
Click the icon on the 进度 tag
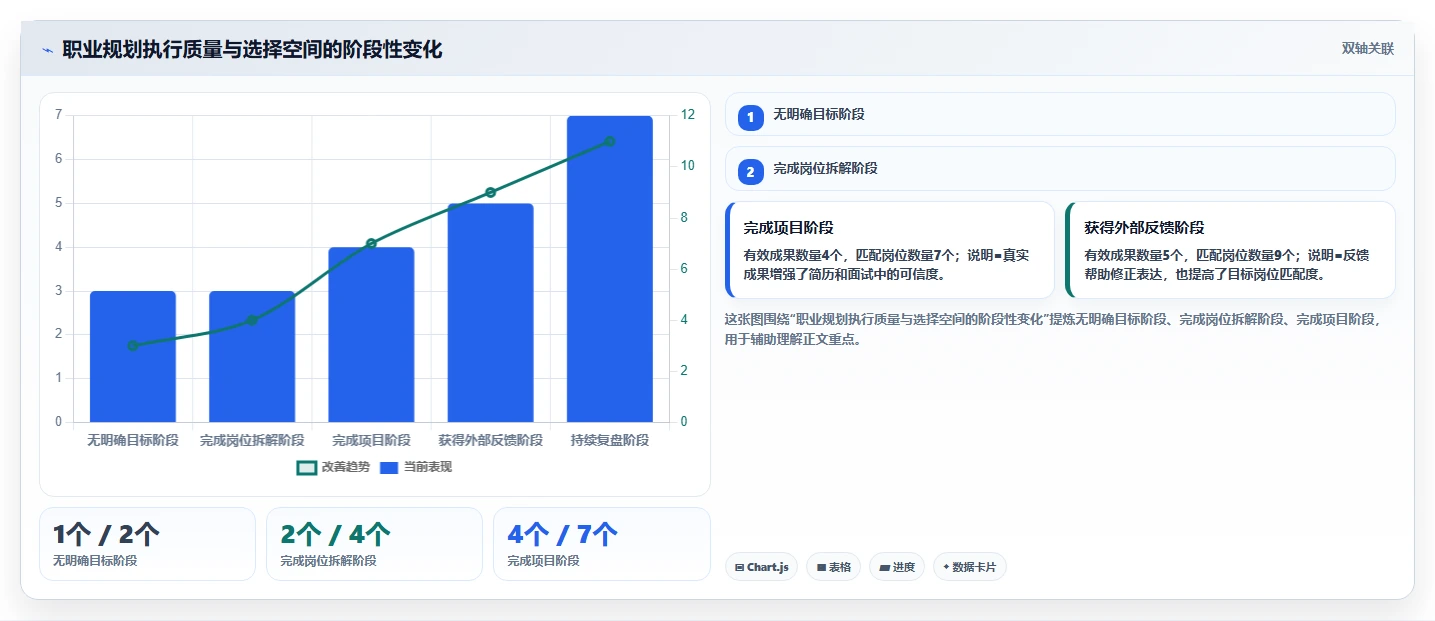(x=884, y=567)
